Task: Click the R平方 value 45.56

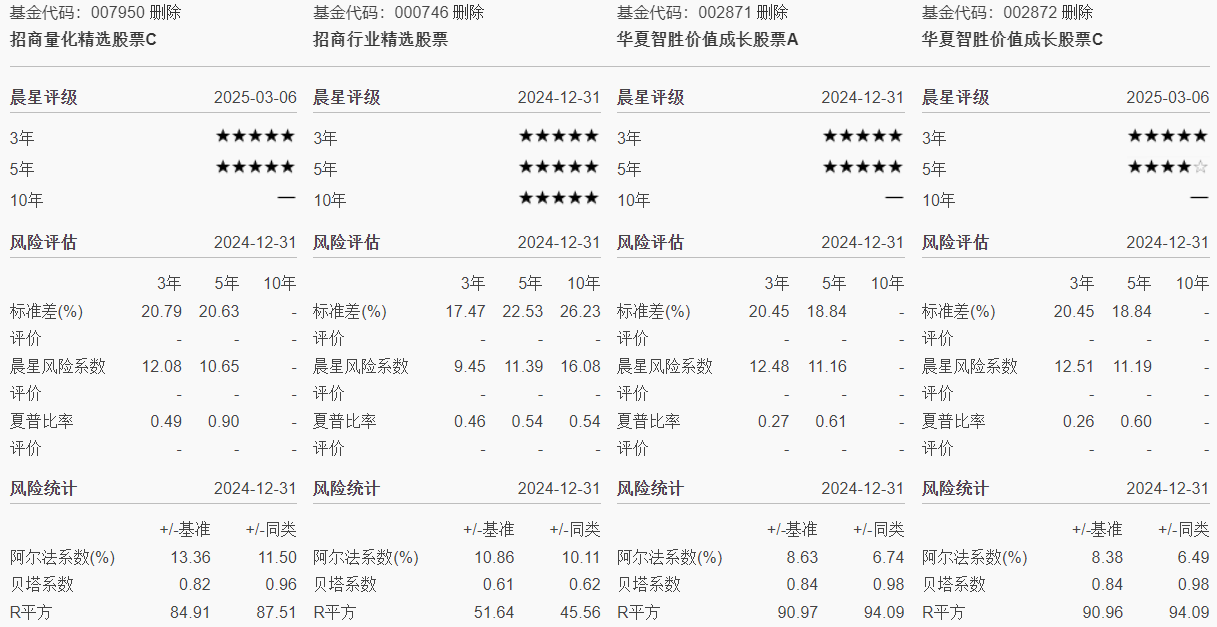Action: point(580,612)
